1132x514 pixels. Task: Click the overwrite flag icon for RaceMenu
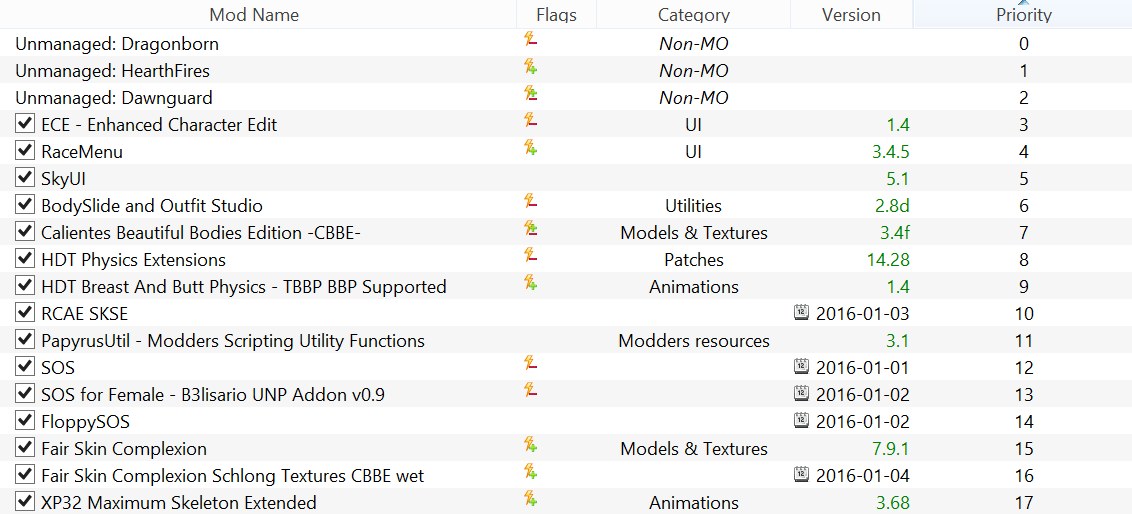click(x=531, y=149)
